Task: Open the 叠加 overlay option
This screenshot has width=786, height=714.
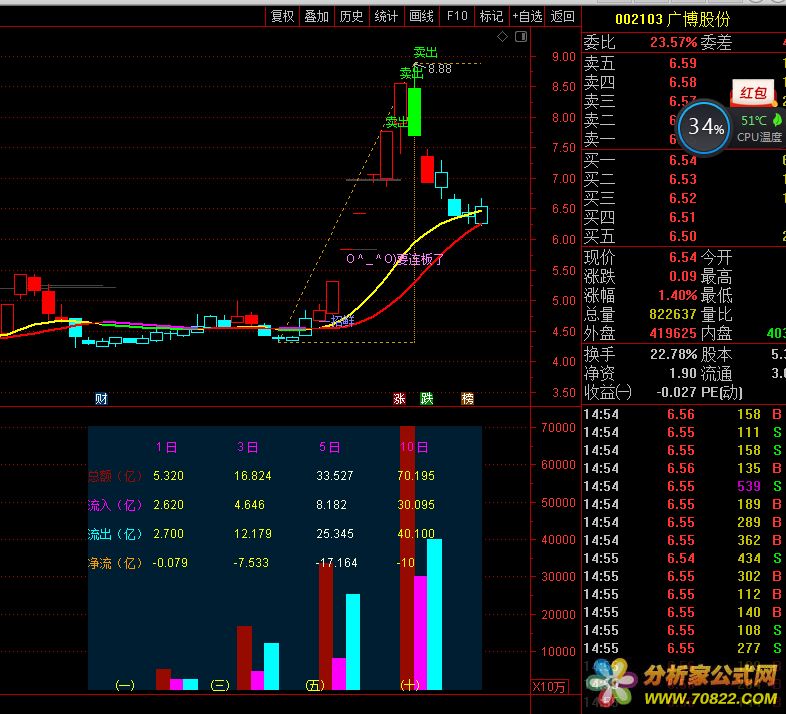Action: click(316, 17)
